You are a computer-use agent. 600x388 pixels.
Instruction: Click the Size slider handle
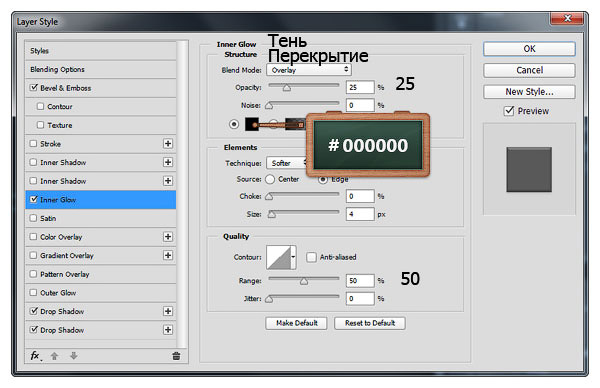coord(272,214)
